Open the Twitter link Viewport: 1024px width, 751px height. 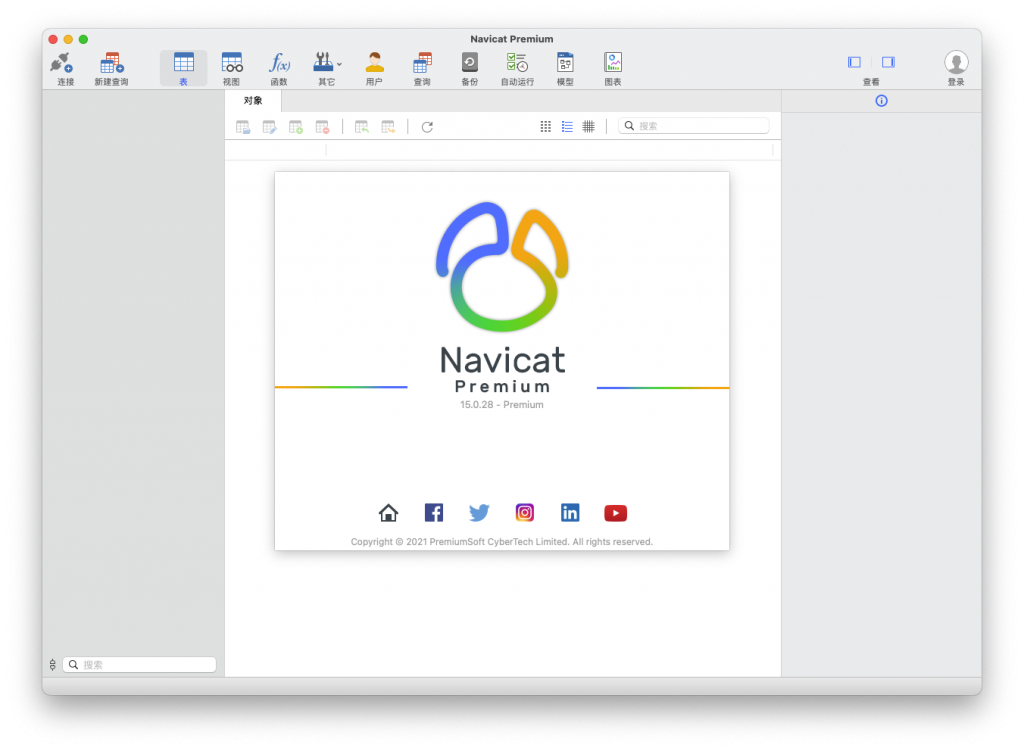click(x=479, y=513)
